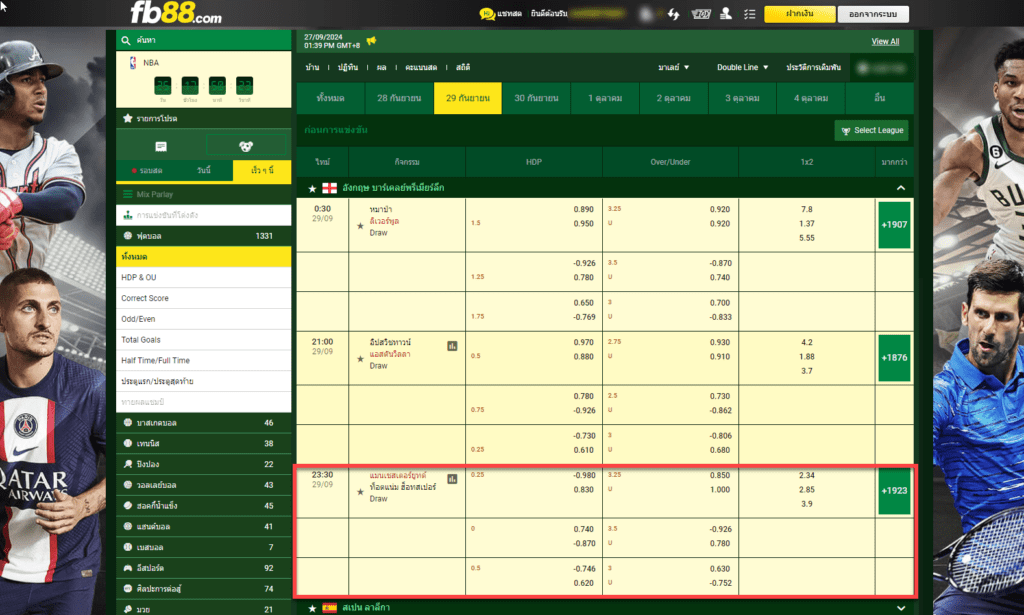
Task: Click 1x2 odds 7.8 for 0:30 match
Action: [x=807, y=210]
